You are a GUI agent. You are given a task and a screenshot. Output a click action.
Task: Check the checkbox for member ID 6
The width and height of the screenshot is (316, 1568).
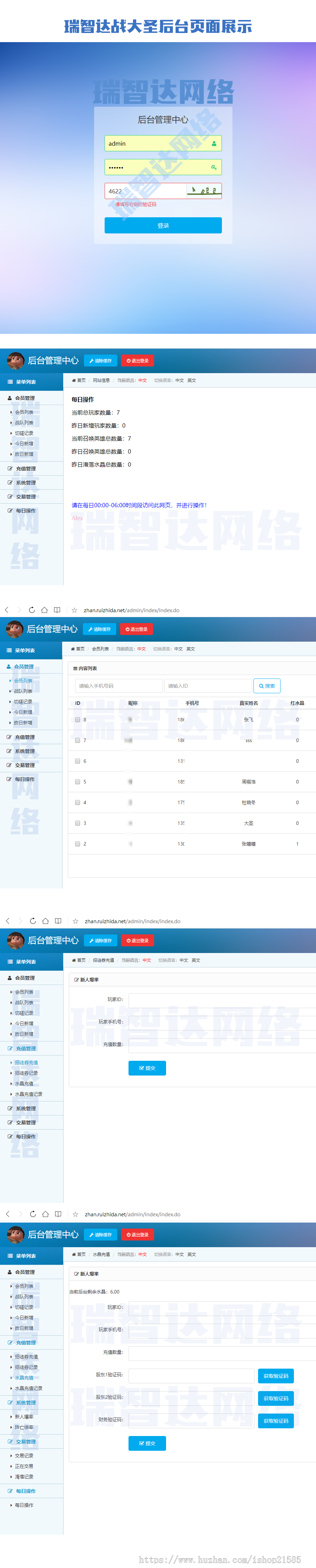77,761
